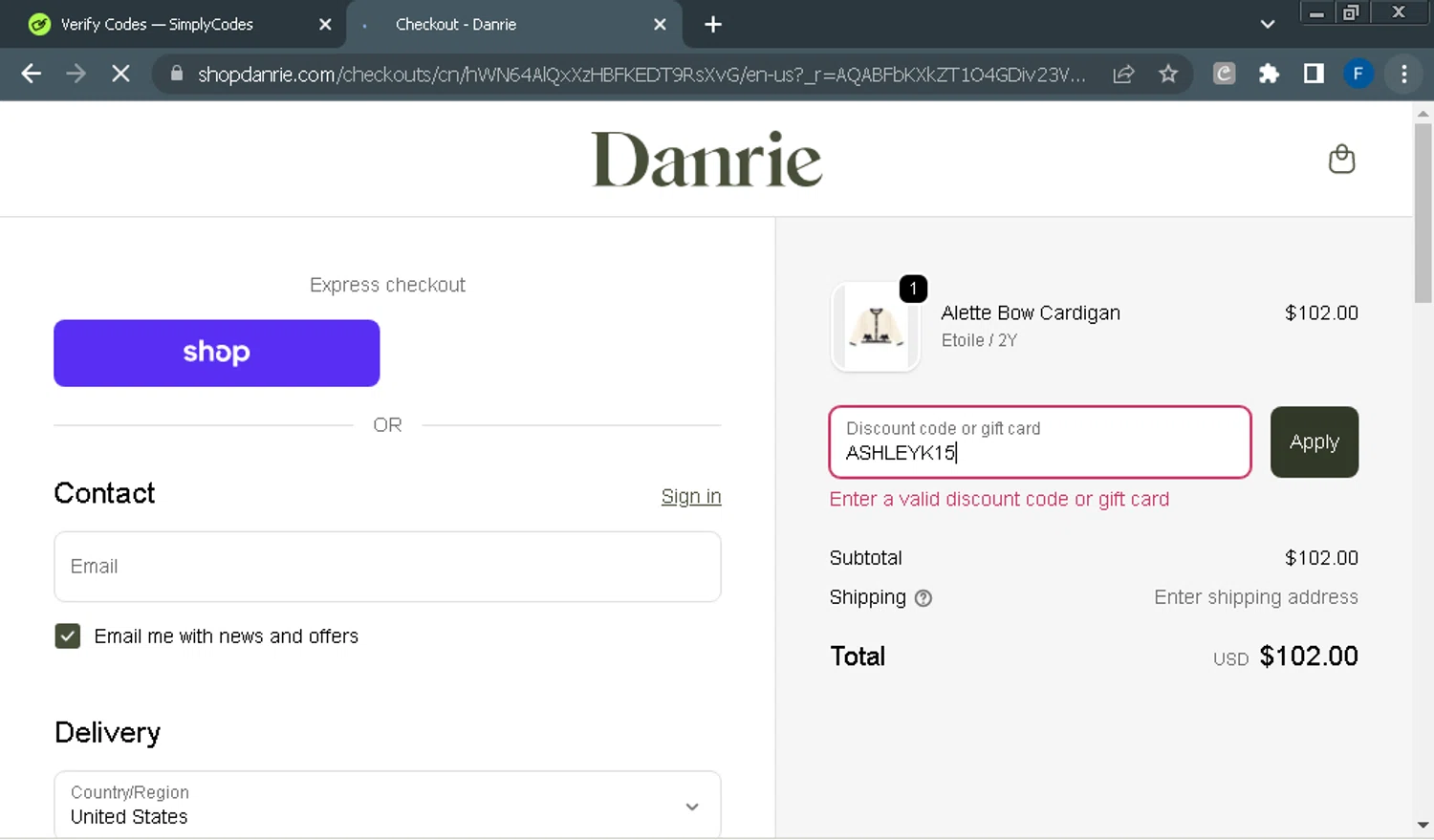Image resolution: width=1434 pixels, height=840 pixels.
Task: Click the share page icon in address bar
Action: [1123, 74]
